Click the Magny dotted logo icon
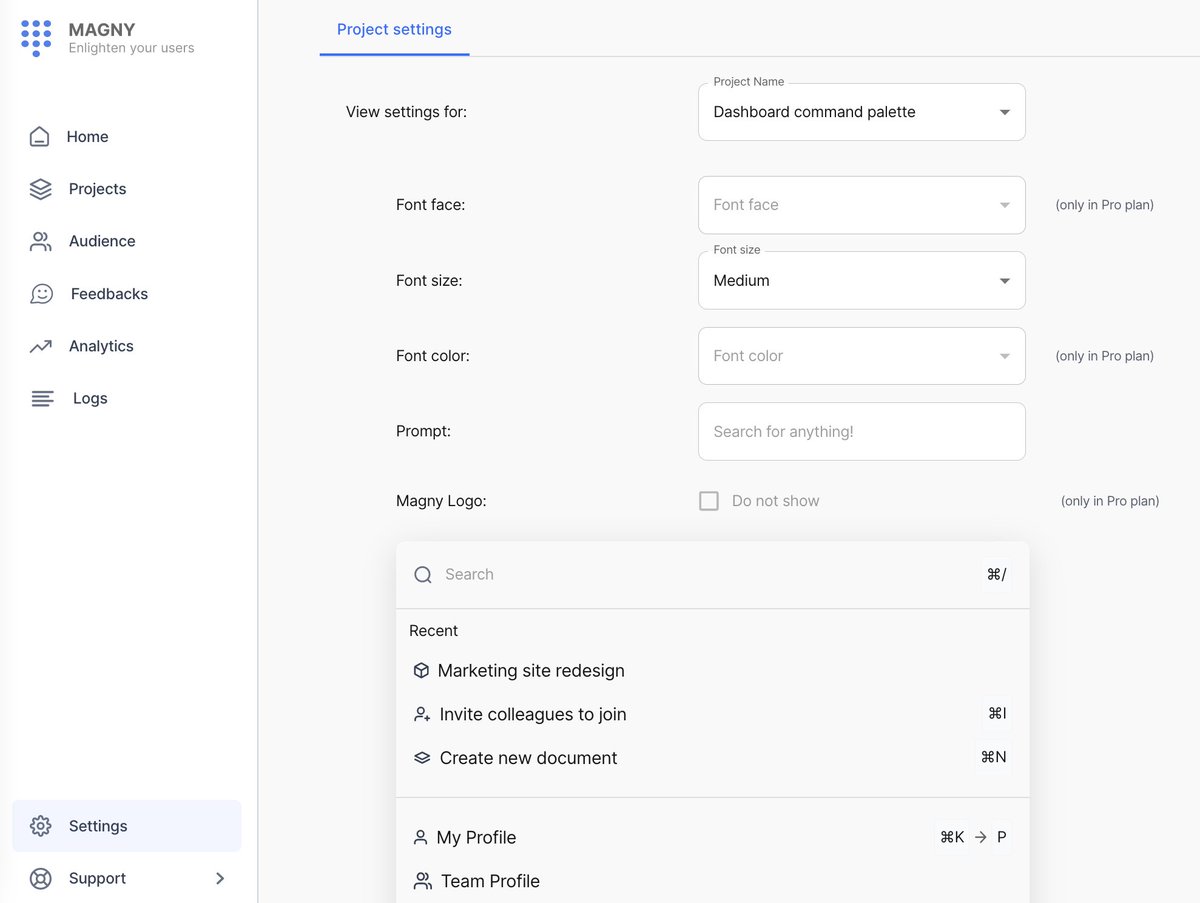 (36, 38)
